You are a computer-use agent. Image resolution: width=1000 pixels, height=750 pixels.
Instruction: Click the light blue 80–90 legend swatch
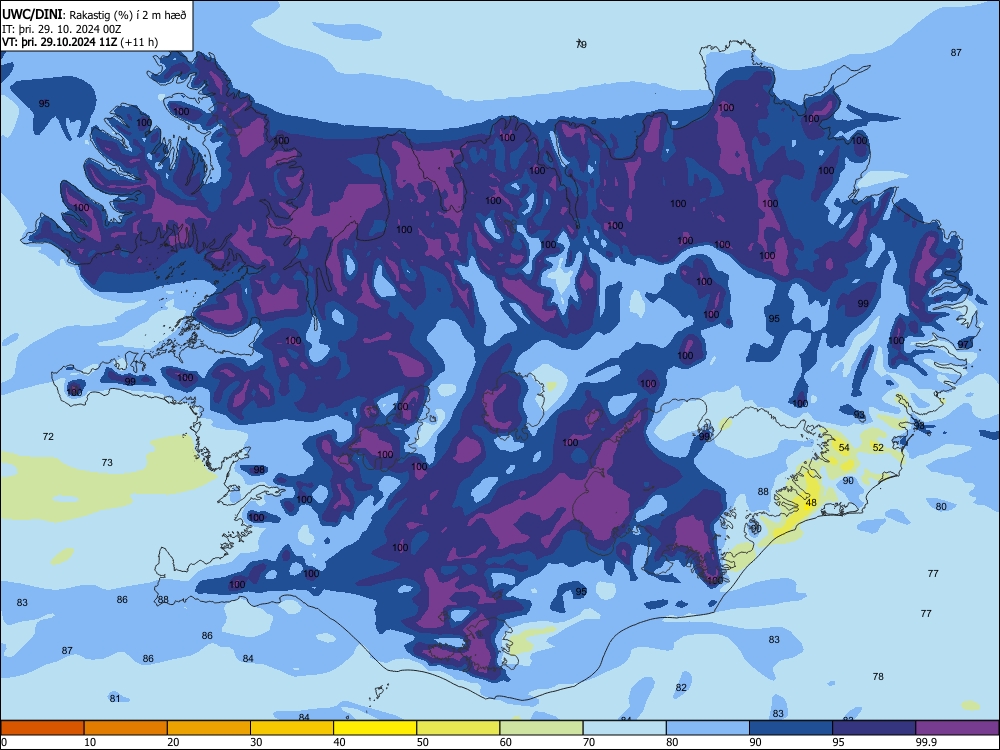(708, 728)
